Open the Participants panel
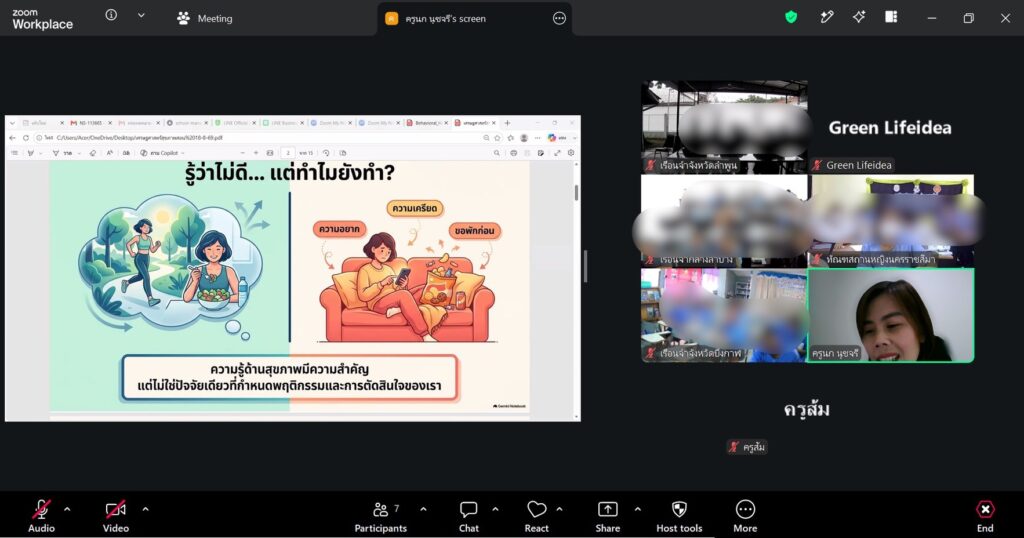Screen dimensions: 1024x538 coord(381,516)
